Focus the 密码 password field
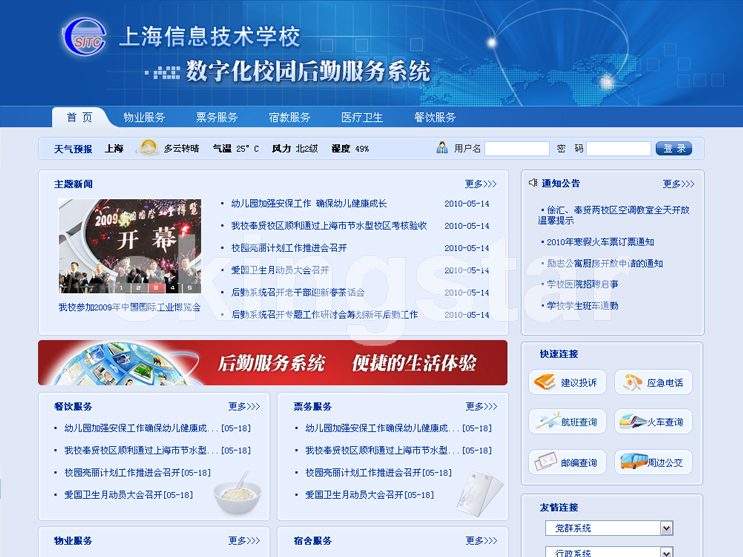The width and height of the screenshot is (743, 557). [618, 149]
